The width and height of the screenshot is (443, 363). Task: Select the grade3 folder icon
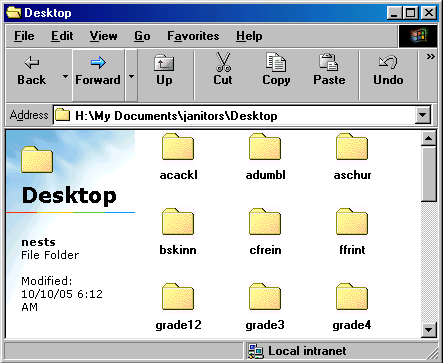pyautogui.click(x=265, y=296)
